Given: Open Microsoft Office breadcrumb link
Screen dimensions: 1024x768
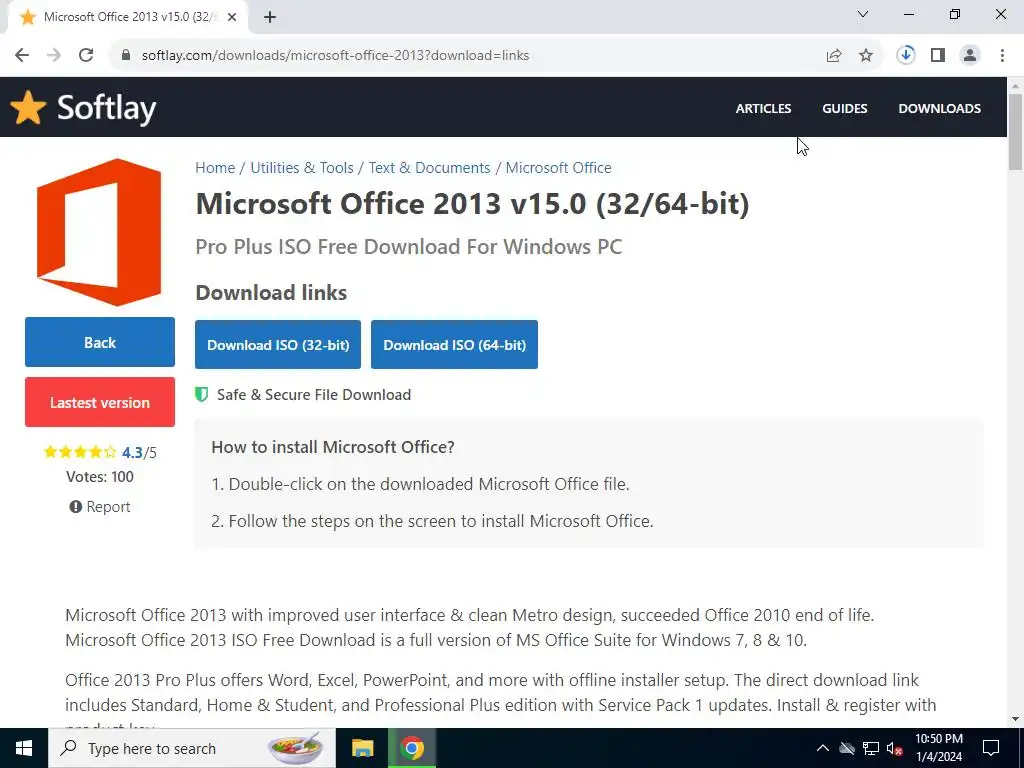Looking at the screenshot, I should tap(558, 168).
